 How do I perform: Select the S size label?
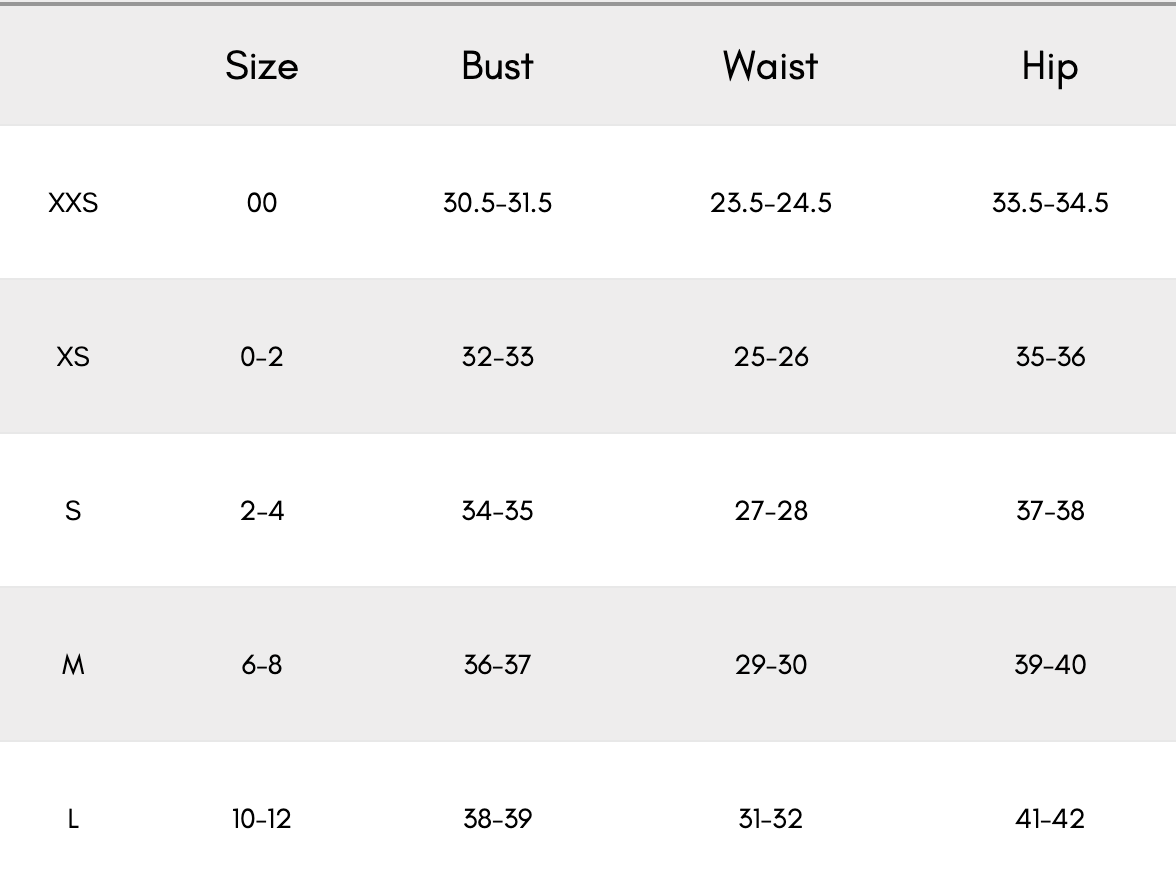[x=73, y=511]
